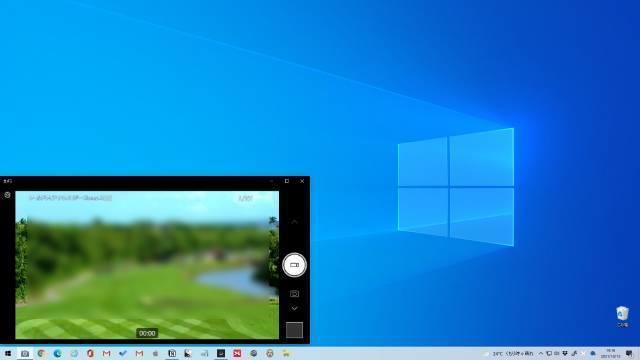Select the camera mode icon below shutter

pyautogui.click(x=294, y=293)
